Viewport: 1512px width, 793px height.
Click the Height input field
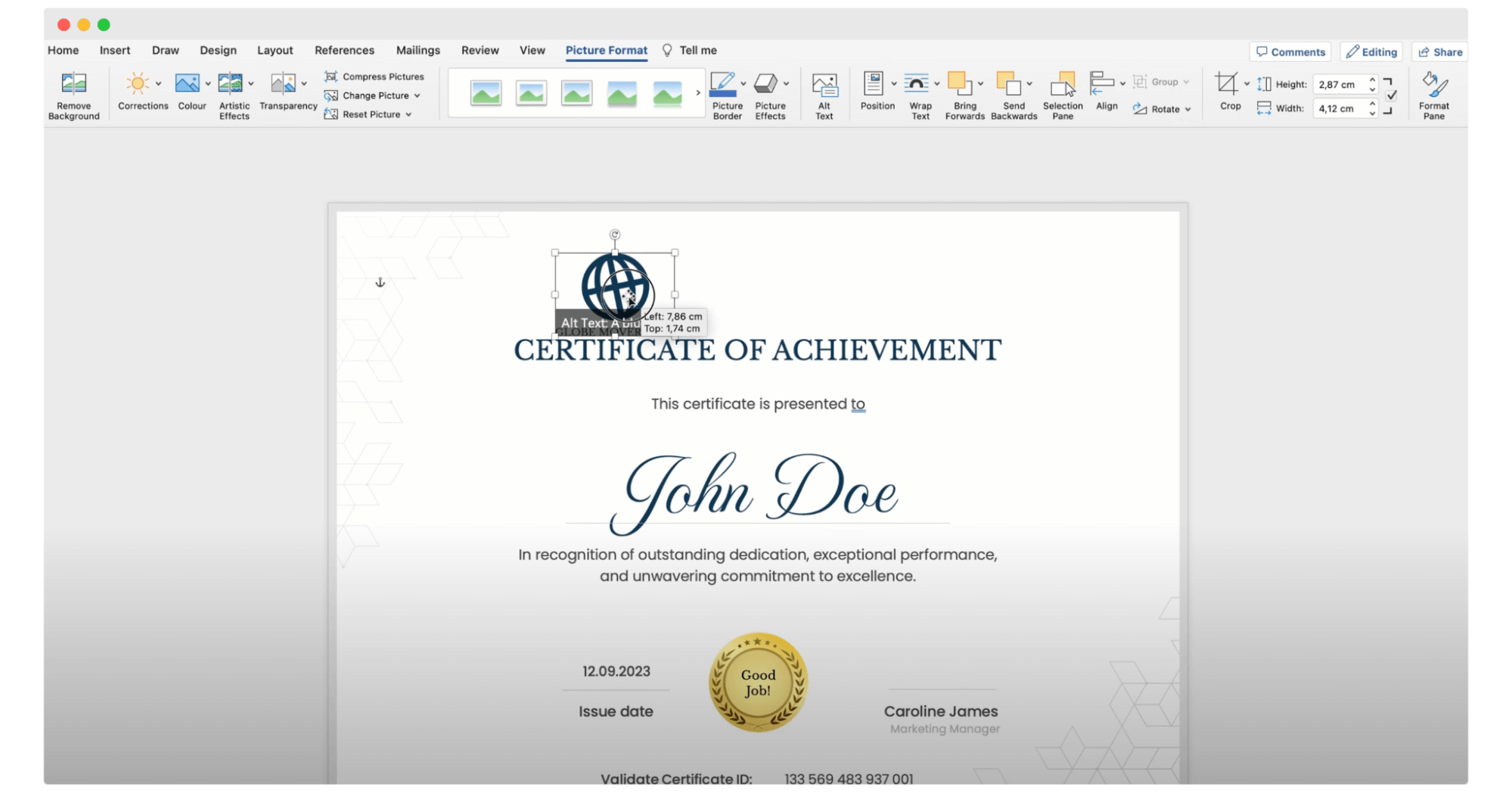coord(1339,84)
